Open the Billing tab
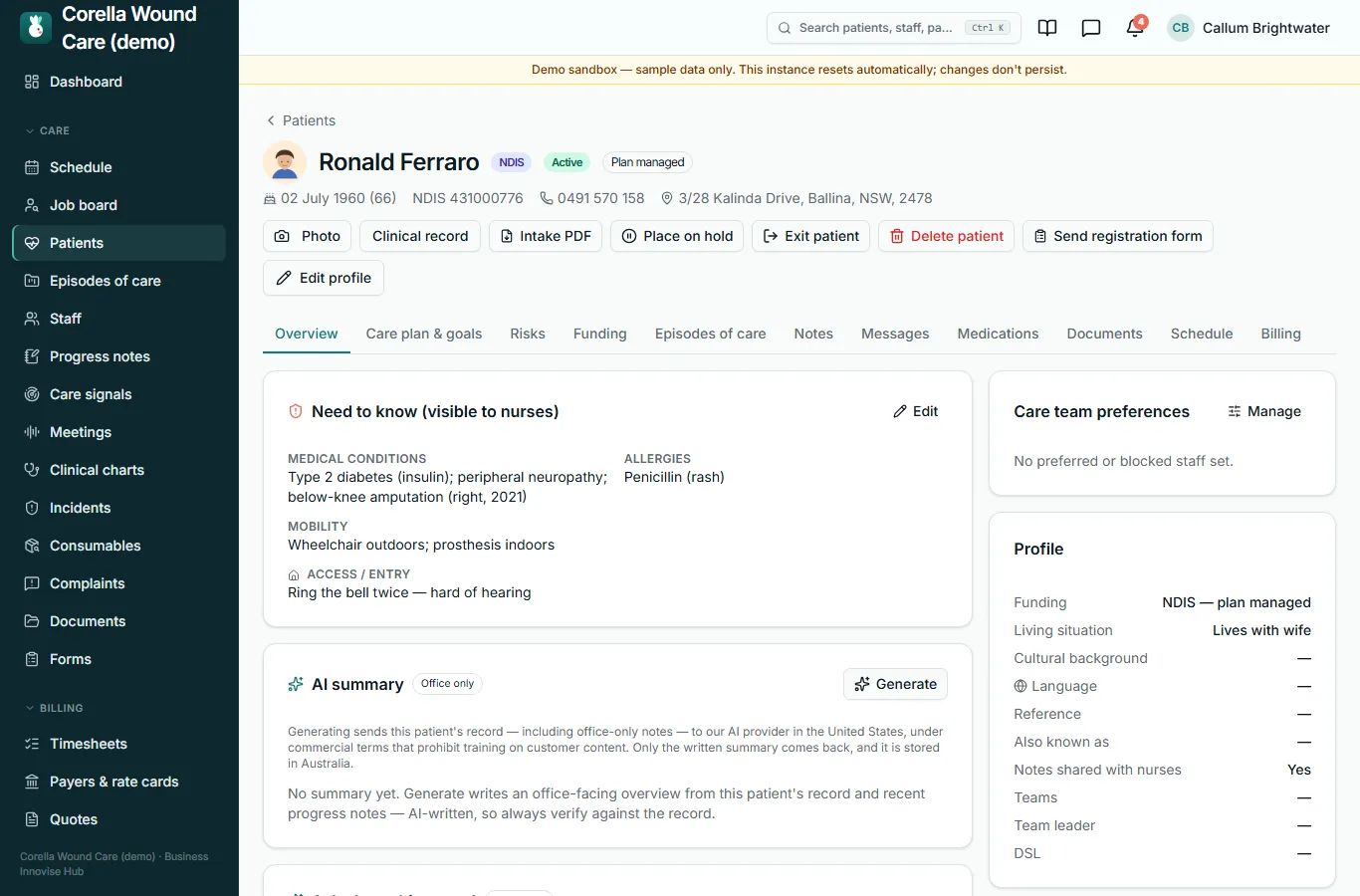Image resolution: width=1360 pixels, height=896 pixels. coord(1280,334)
